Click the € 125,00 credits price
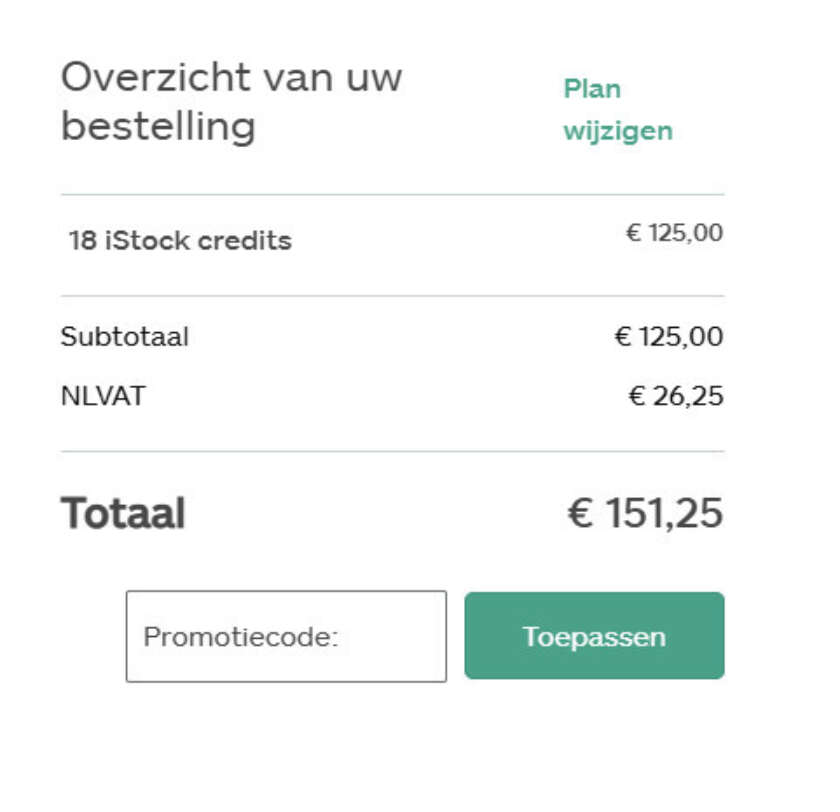 [x=674, y=234]
